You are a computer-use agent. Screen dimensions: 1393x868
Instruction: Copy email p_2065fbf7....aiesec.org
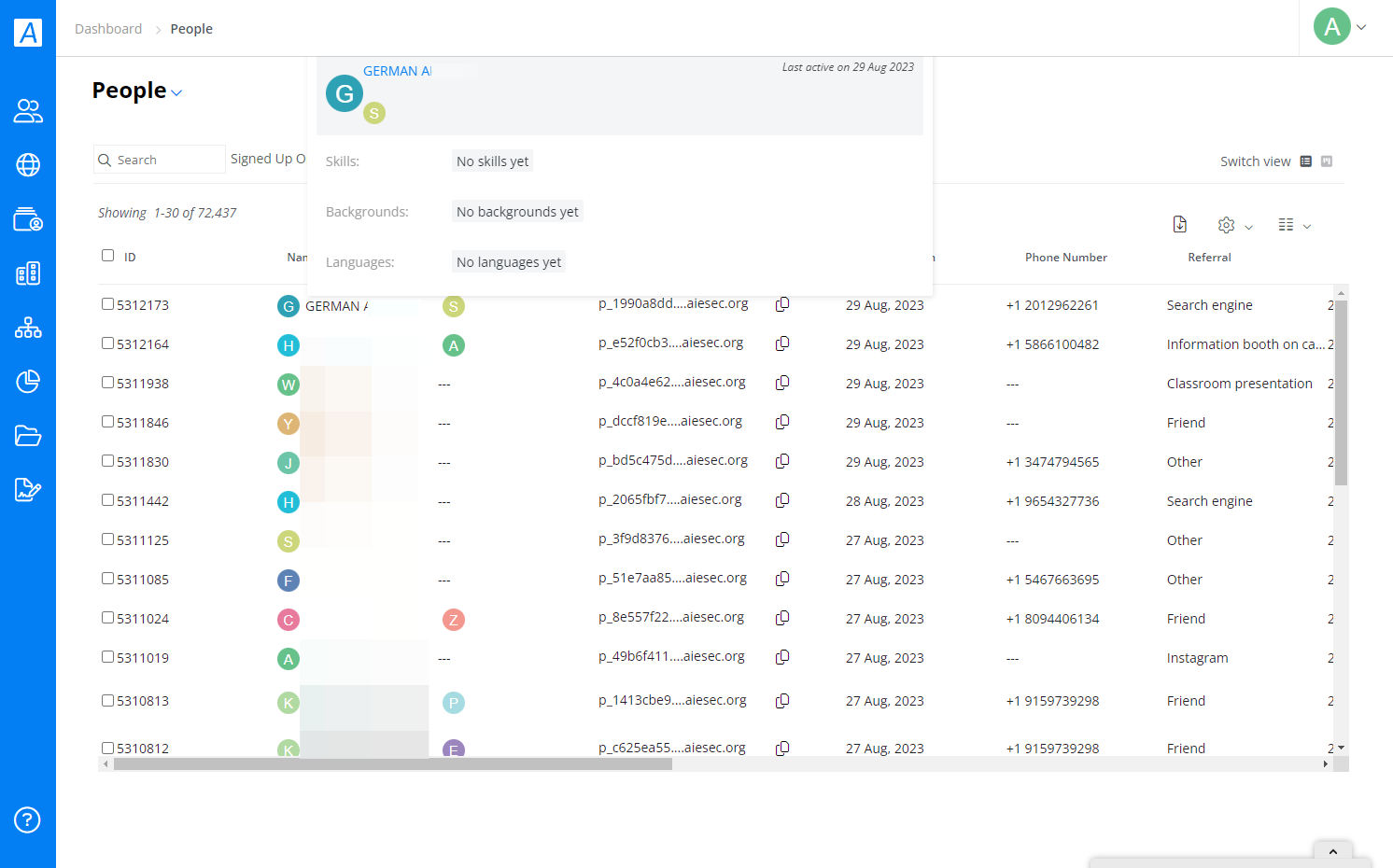coord(782,500)
